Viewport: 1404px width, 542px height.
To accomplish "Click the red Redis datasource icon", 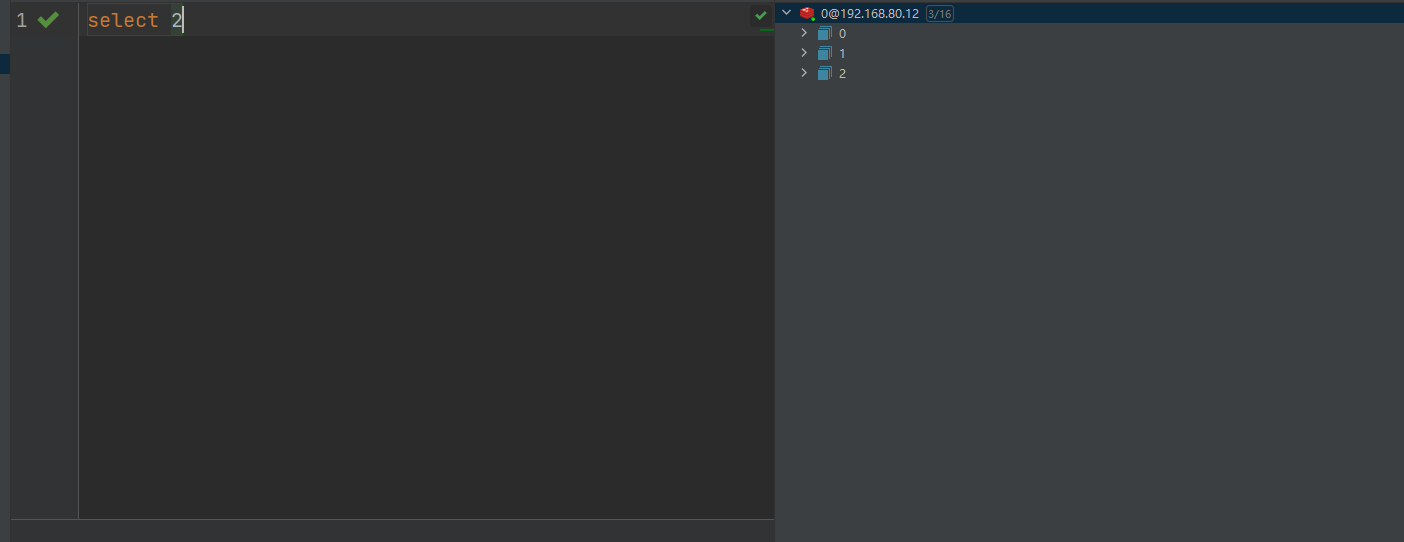I will coord(807,13).
